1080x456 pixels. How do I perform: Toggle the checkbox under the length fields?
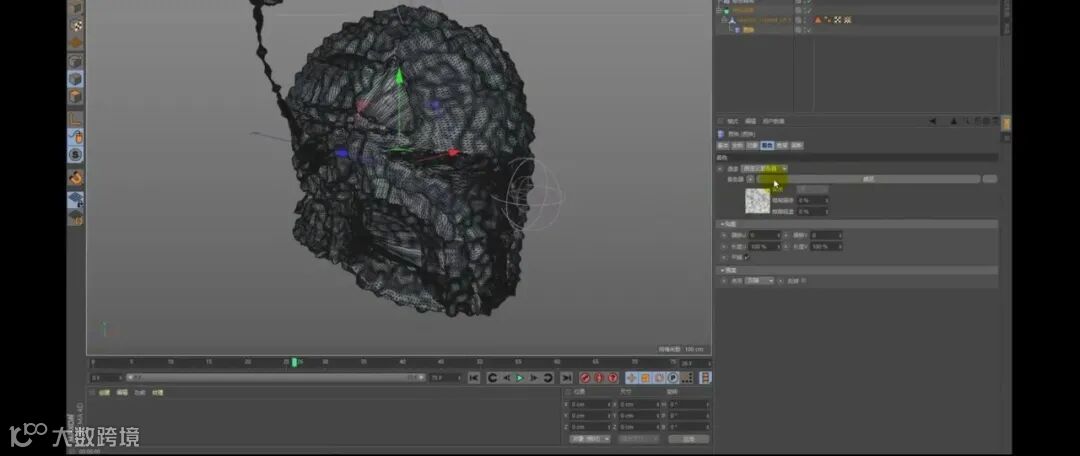tap(746, 256)
